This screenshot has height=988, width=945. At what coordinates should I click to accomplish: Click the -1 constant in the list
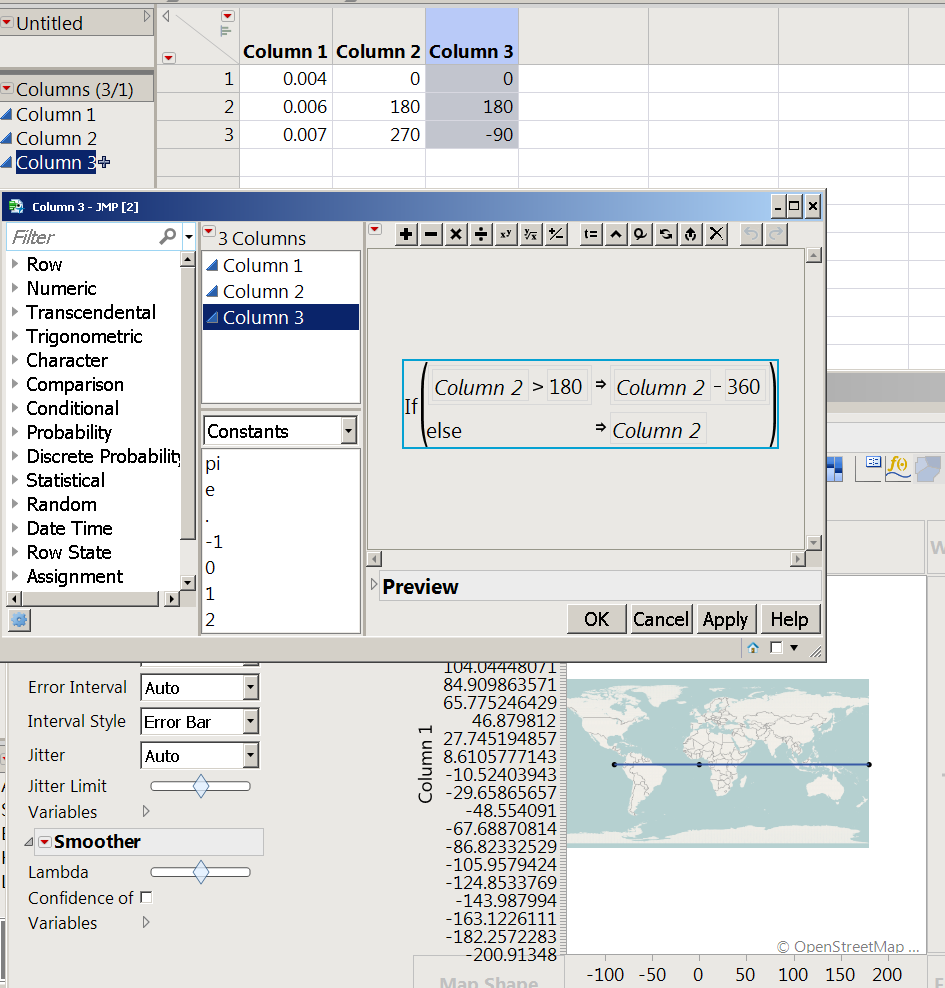214,542
